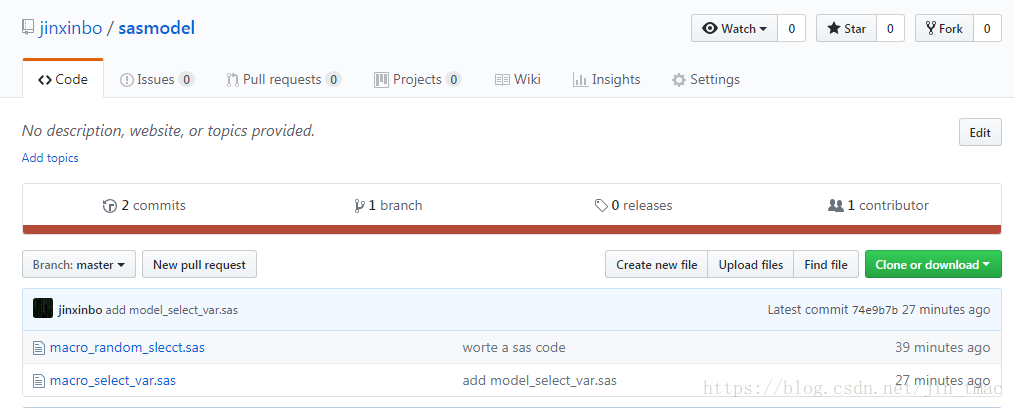Click the eye icon on Watch button

pos(710,28)
